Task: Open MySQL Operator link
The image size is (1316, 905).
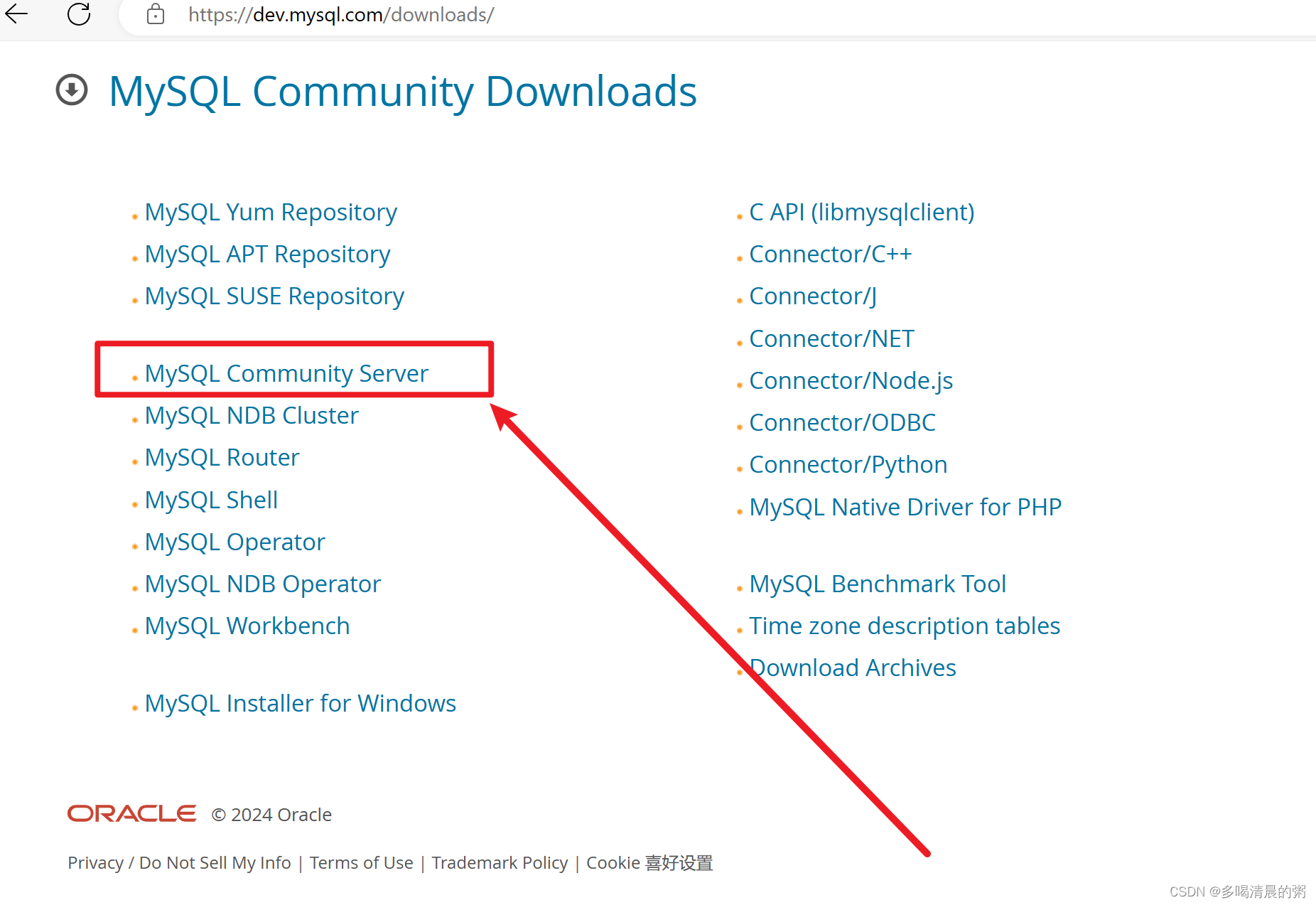Action: (234, 542)
